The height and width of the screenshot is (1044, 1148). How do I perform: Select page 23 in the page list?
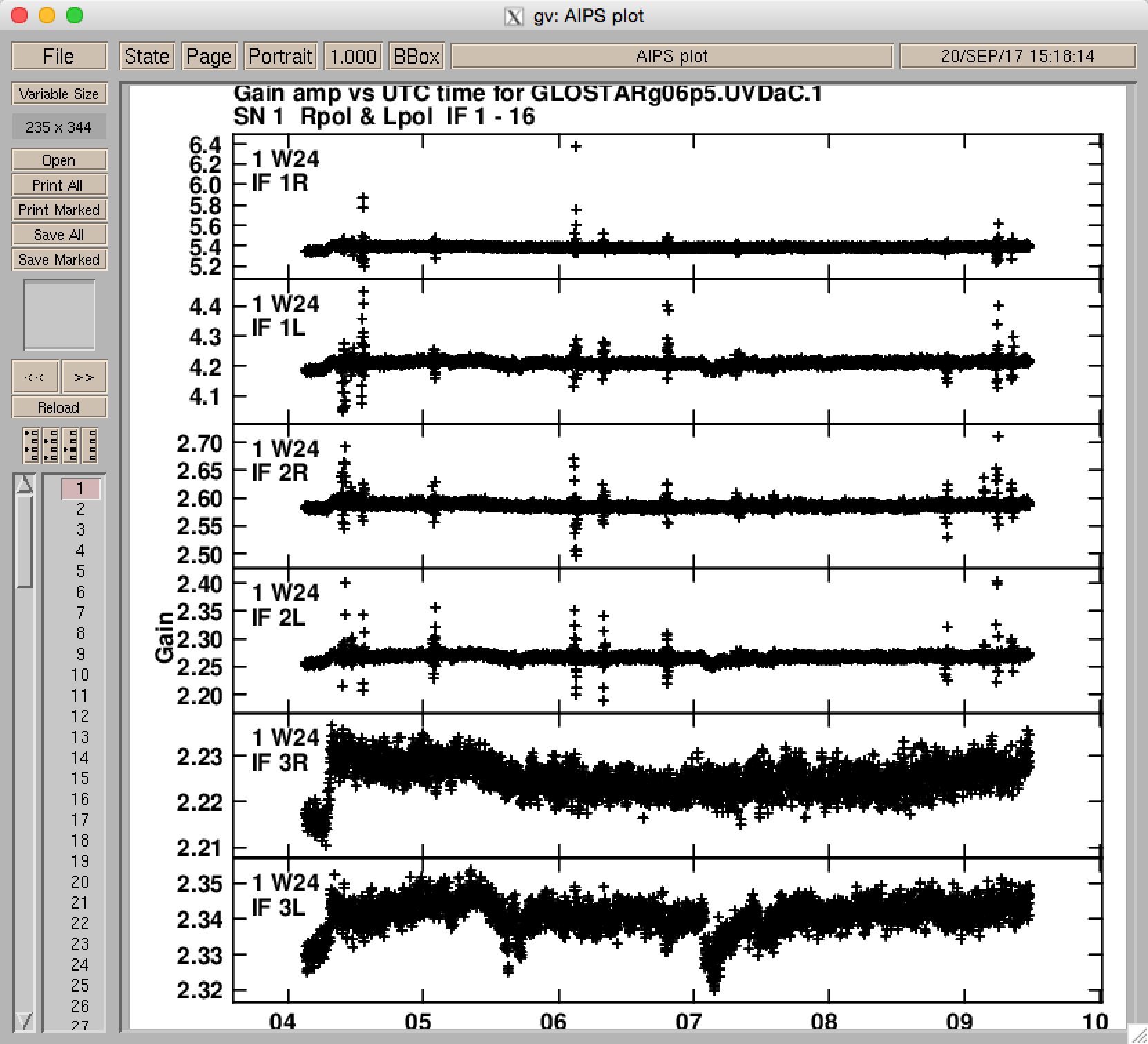pyautogui.click(x=81, y=944)
